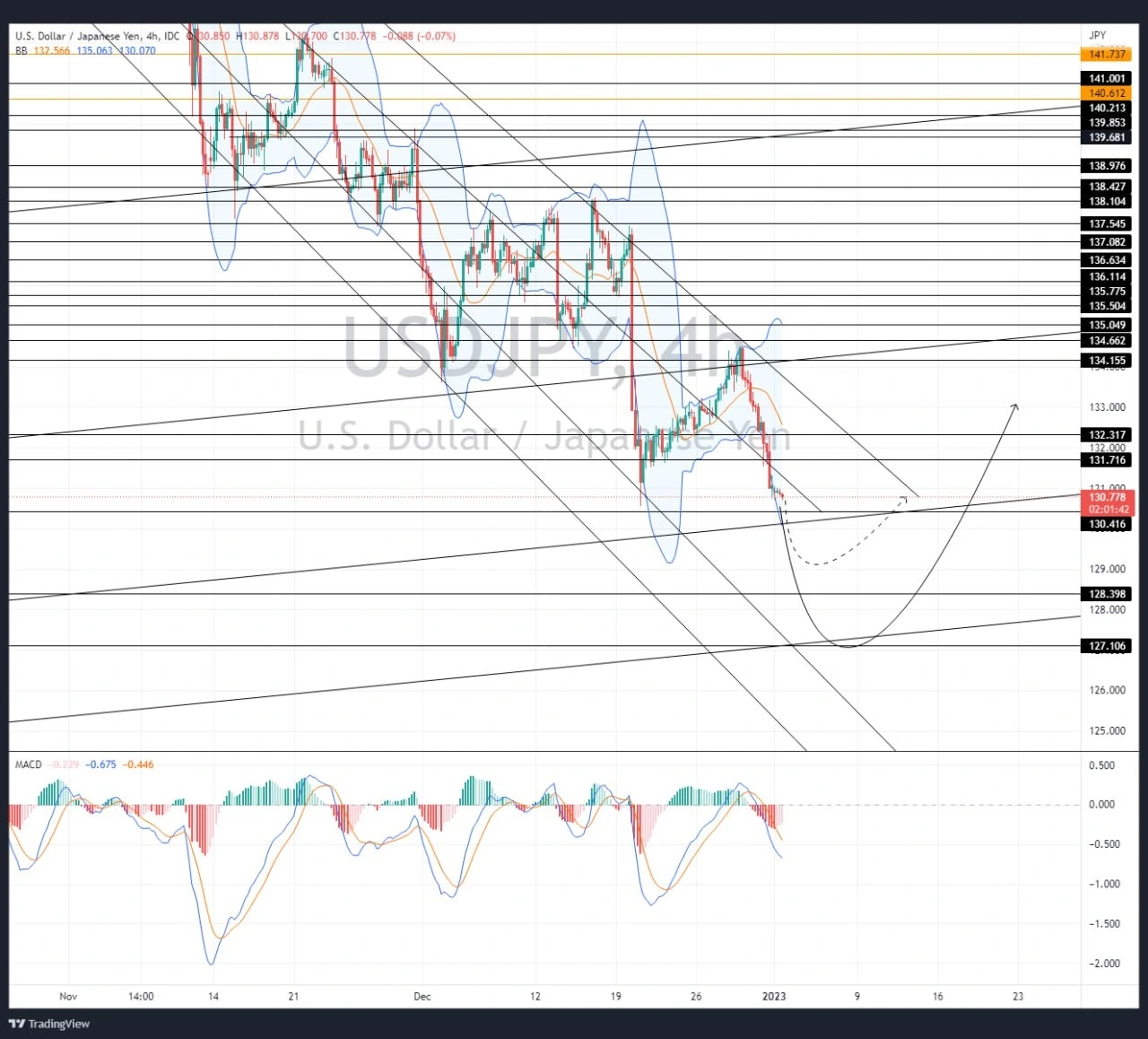The width and height of the screenshot is (1148, 1039).
Task: Select the 131.716 price level label
Action: tap(1107, 460)
